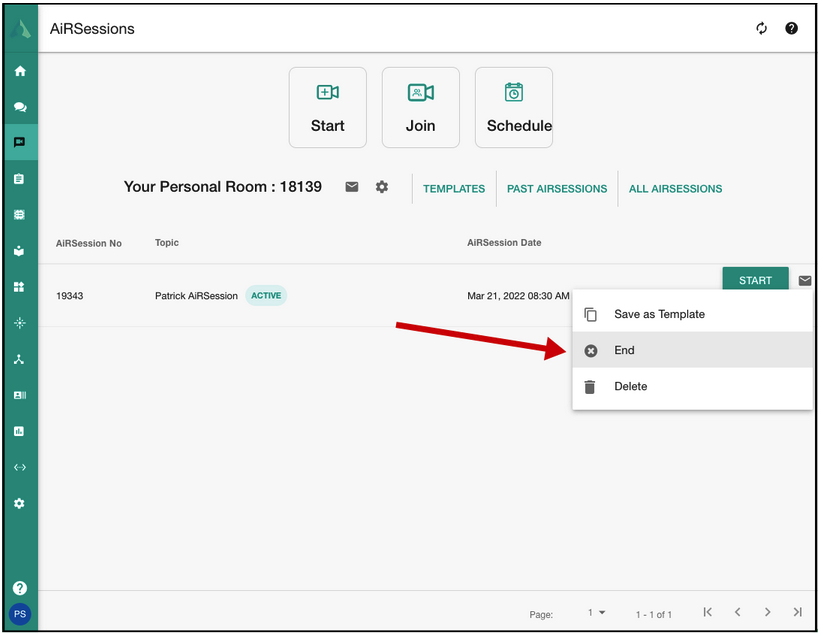Viewport: 823px width, 636px height.
Task: Open the settings gear in sidebar
Action: pos(19,503)
